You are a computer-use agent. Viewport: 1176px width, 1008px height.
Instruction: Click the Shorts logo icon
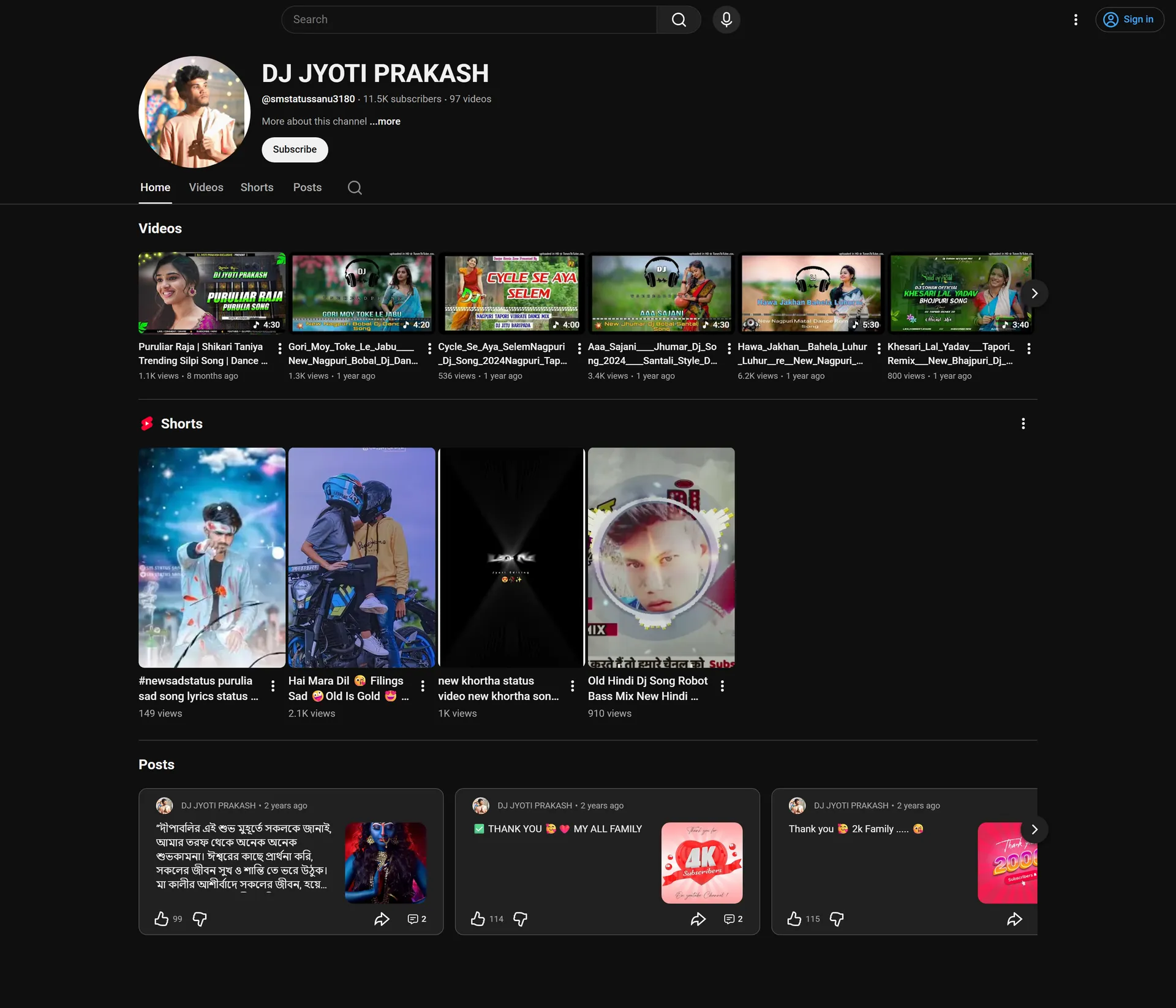coord(147,424)
